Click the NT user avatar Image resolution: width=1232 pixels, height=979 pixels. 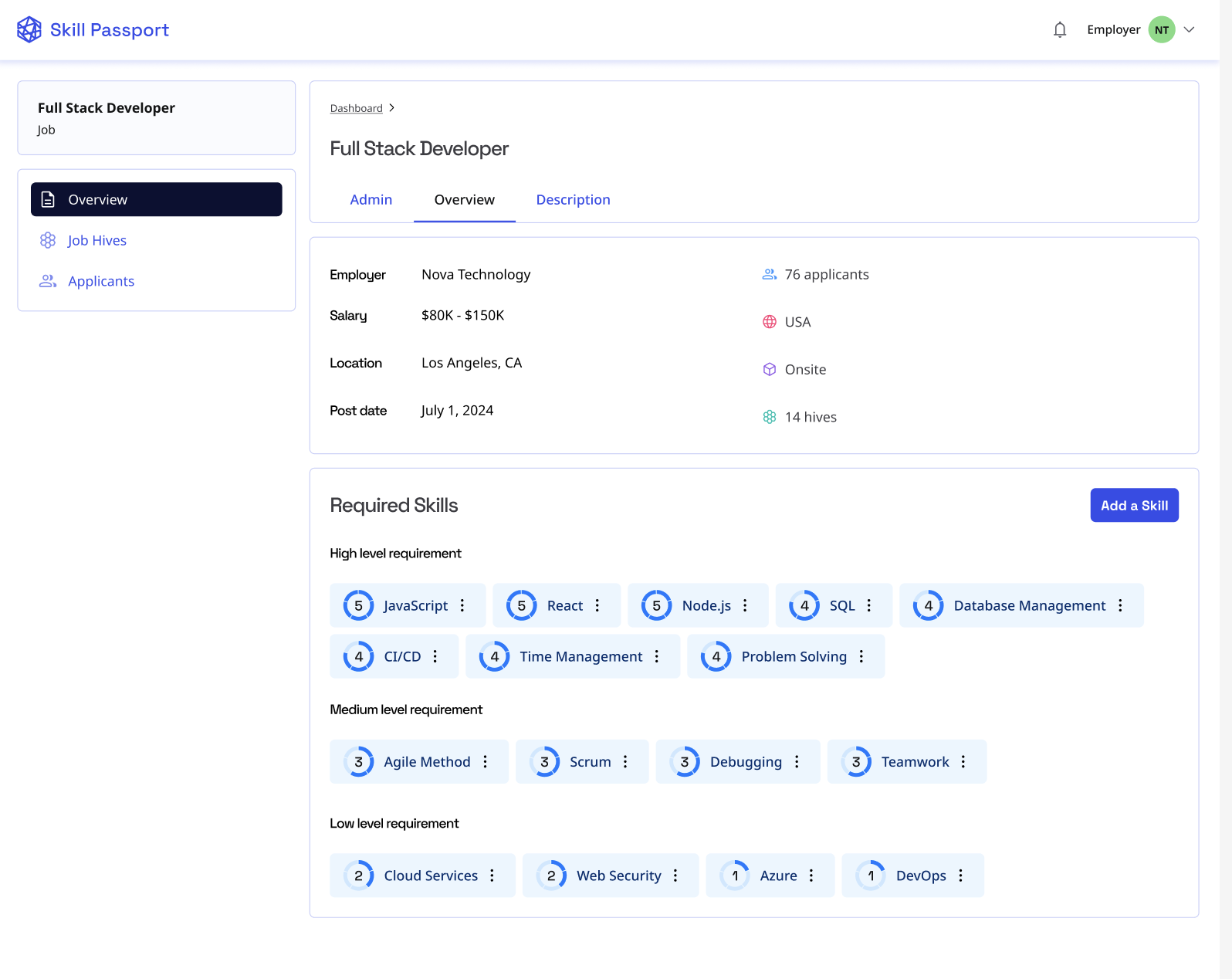[1161, 30]
